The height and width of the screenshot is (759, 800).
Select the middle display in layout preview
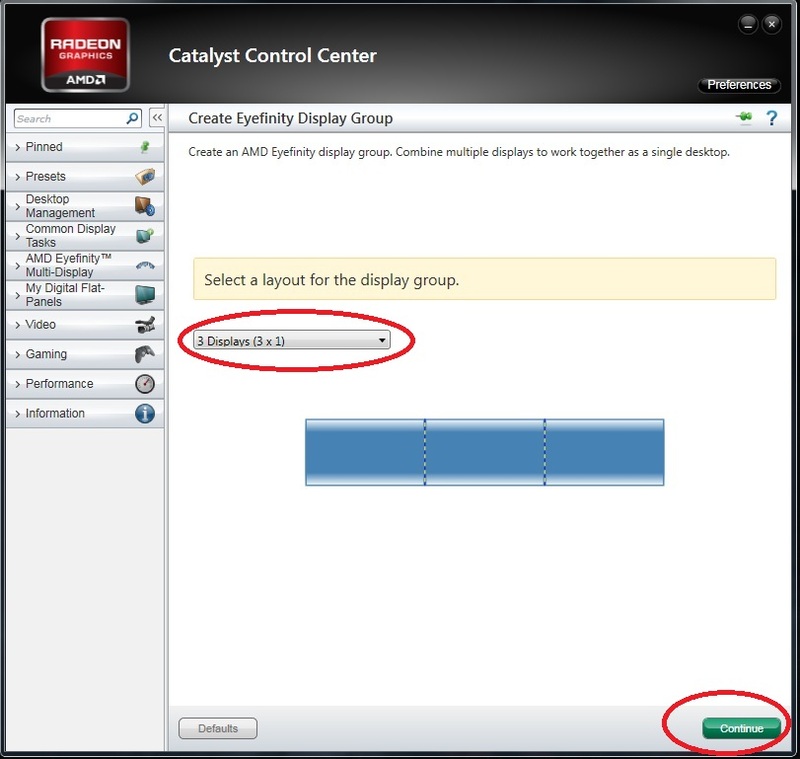click(485, 452)
